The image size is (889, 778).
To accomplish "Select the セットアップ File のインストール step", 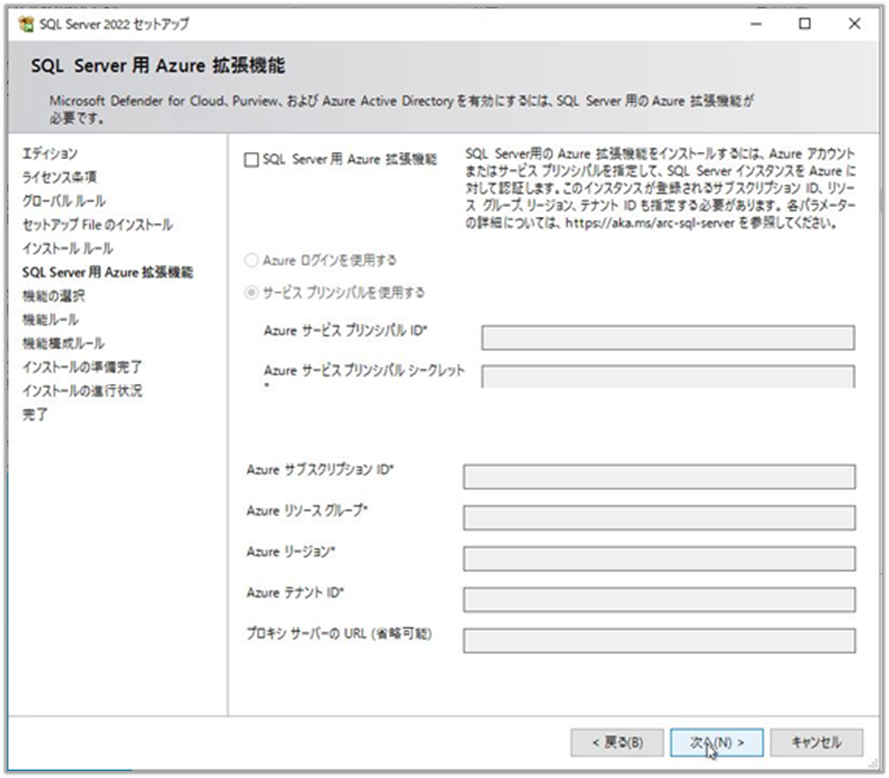I will tap(98, 225).
